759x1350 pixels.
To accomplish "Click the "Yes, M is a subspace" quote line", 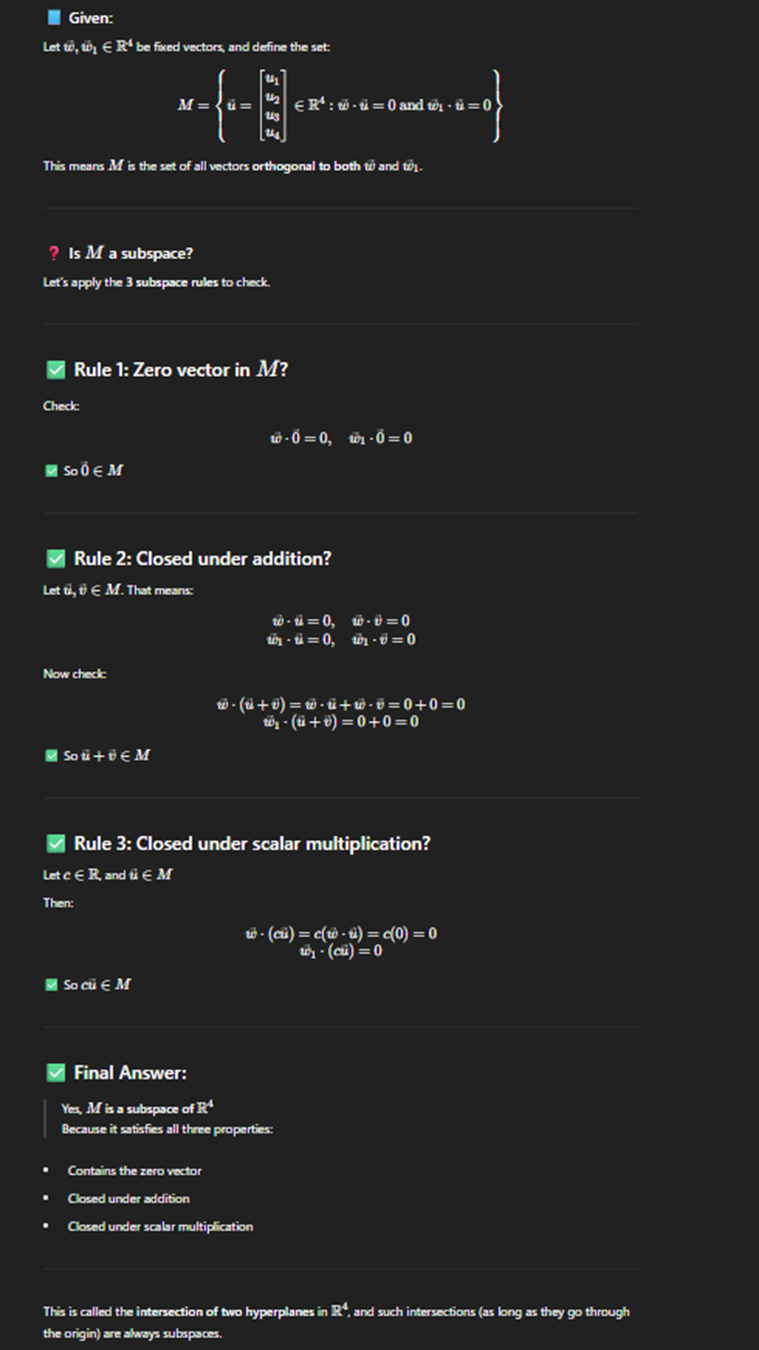I will click(x=138, y=1107).
